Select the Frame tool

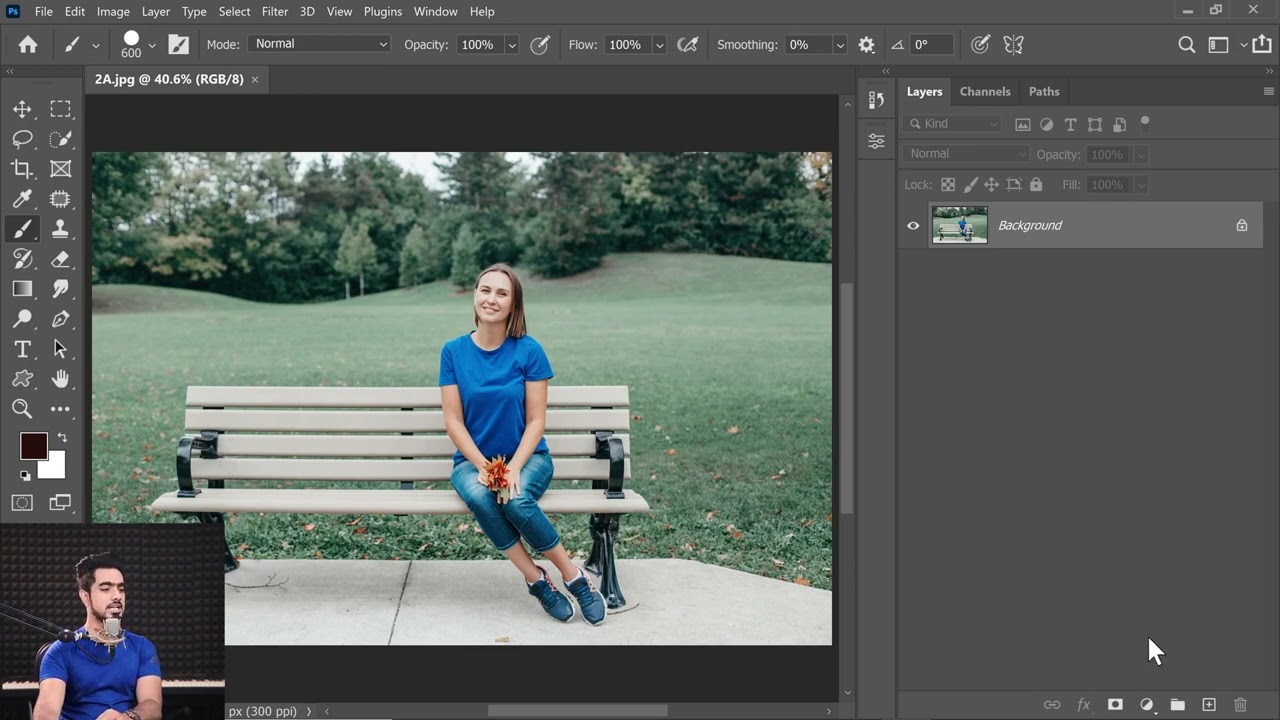click(61, 169)
